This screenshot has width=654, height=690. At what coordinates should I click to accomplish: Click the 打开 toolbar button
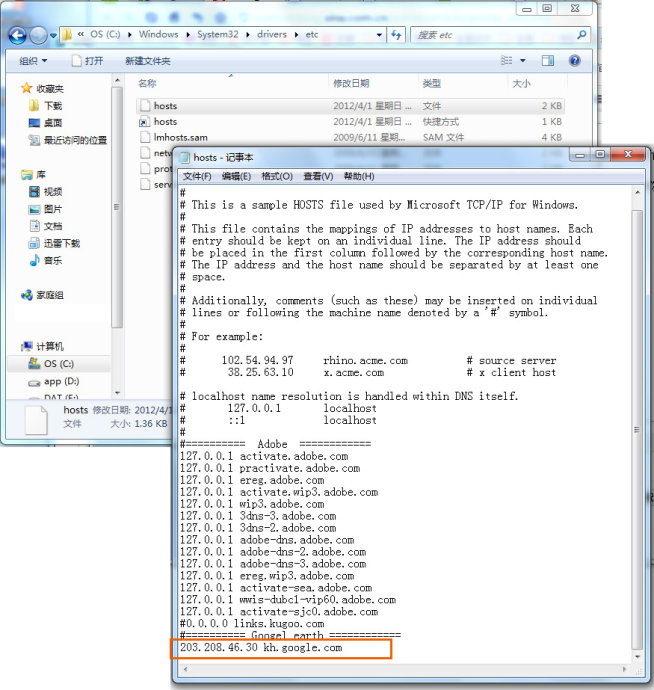(88, 61)
